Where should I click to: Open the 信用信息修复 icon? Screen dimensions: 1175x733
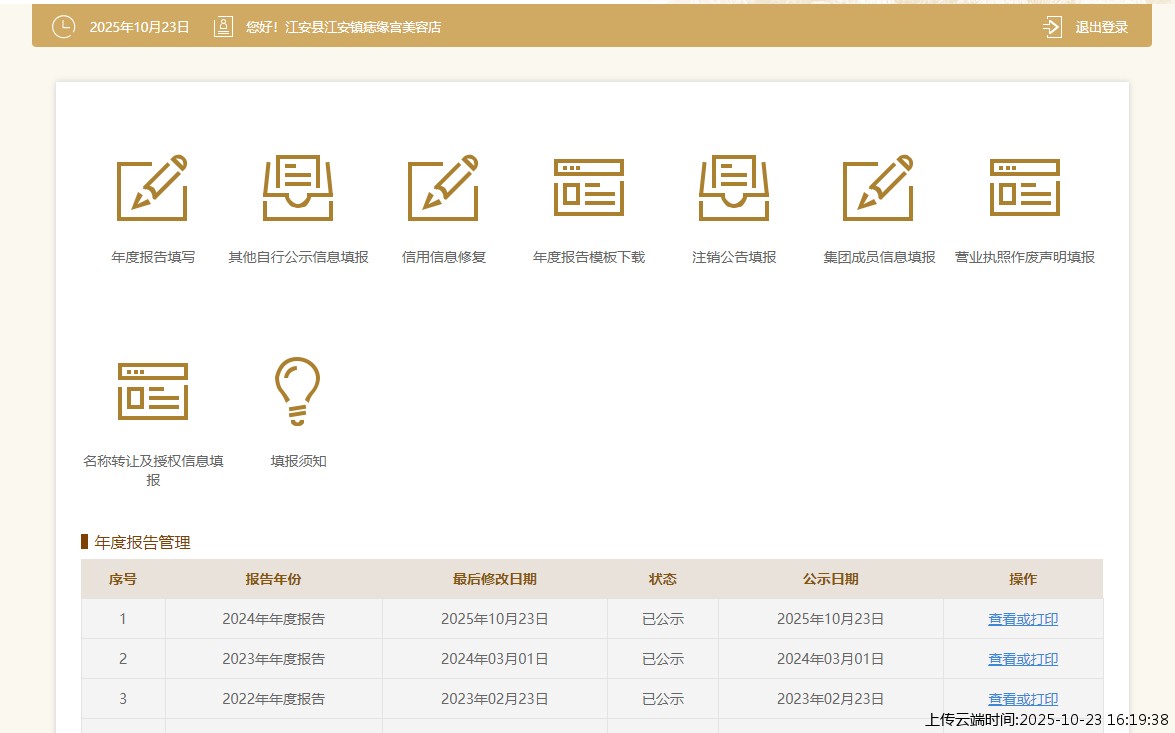point(443,188)
